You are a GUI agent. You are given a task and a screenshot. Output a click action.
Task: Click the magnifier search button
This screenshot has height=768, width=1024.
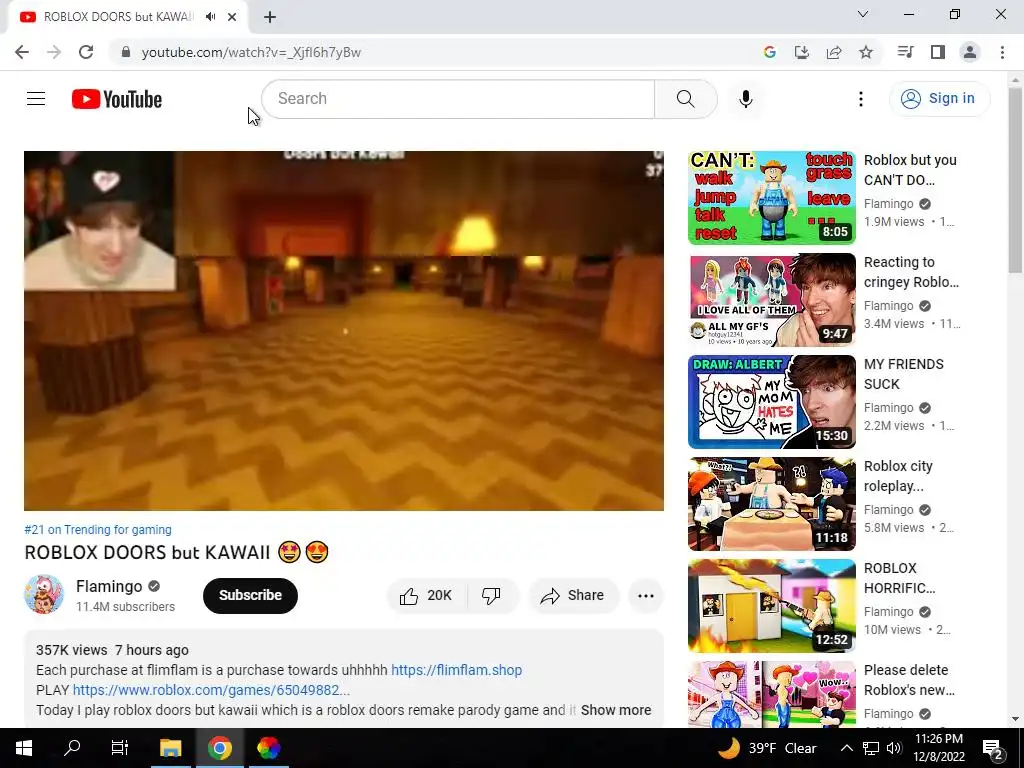(686, 99)
